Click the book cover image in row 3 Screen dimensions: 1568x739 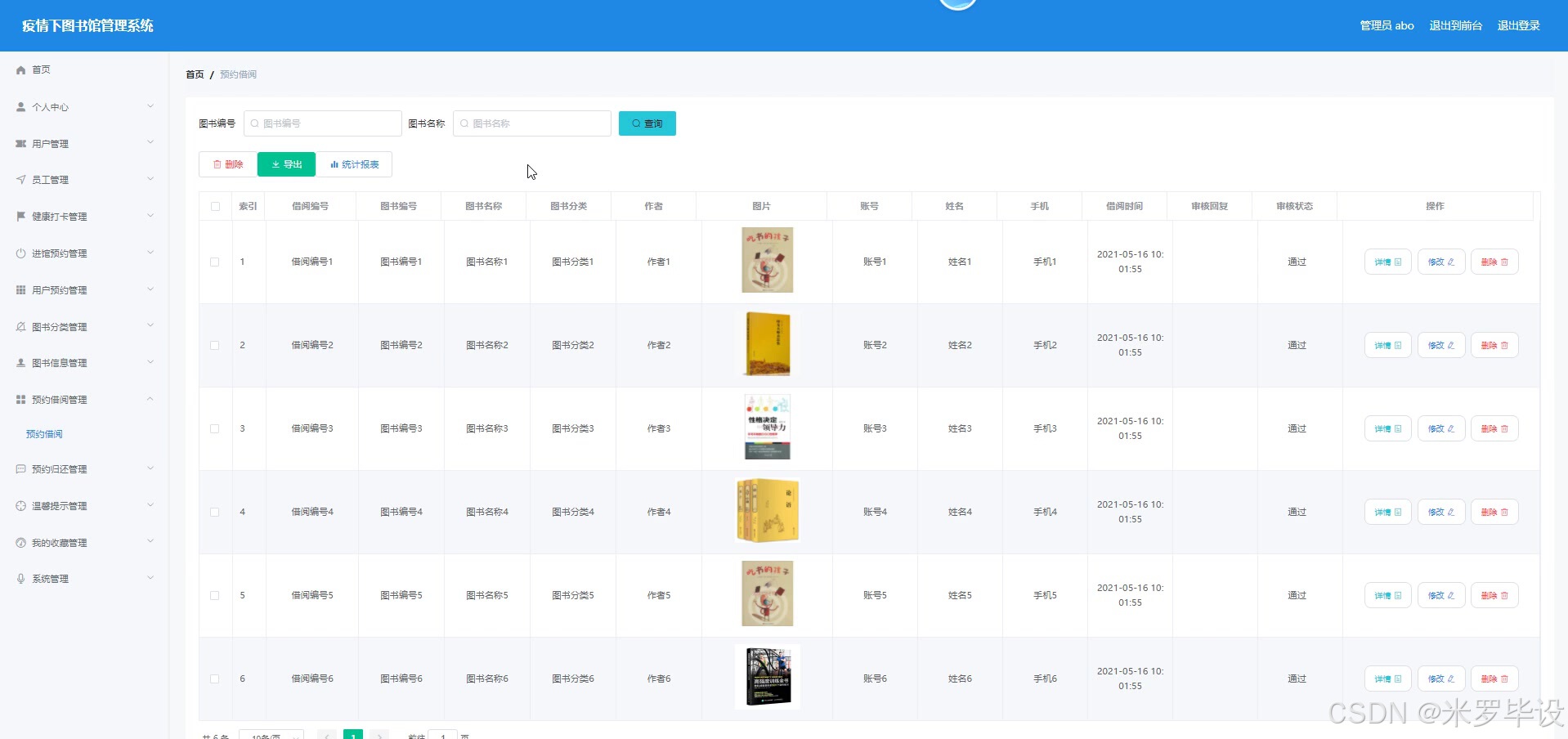[x=767, y=427]
